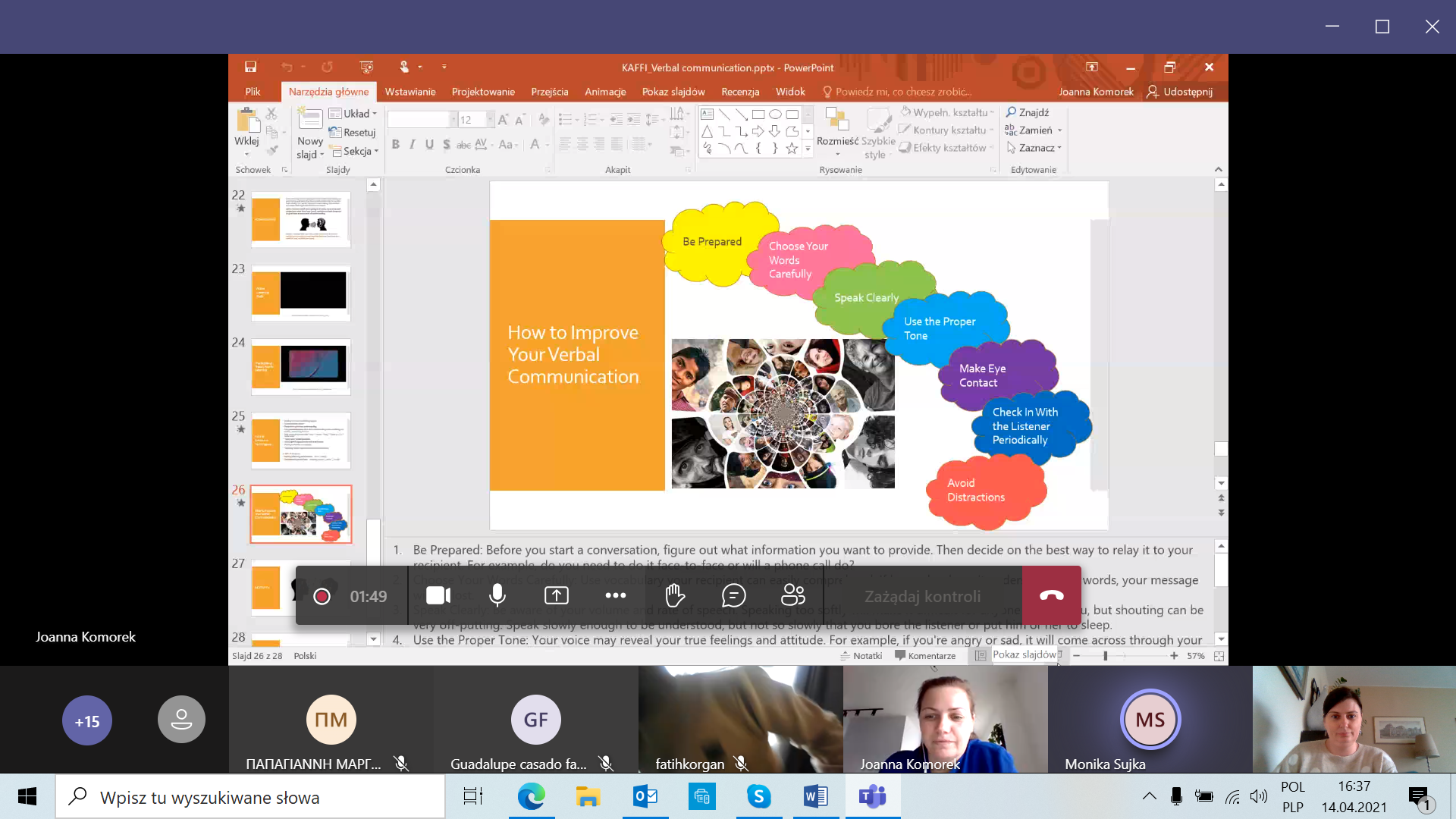The width and height of the screenshot is (1456, 819).
Task: Expand the shapes gallery more arrow
Action: click(808, 149)
